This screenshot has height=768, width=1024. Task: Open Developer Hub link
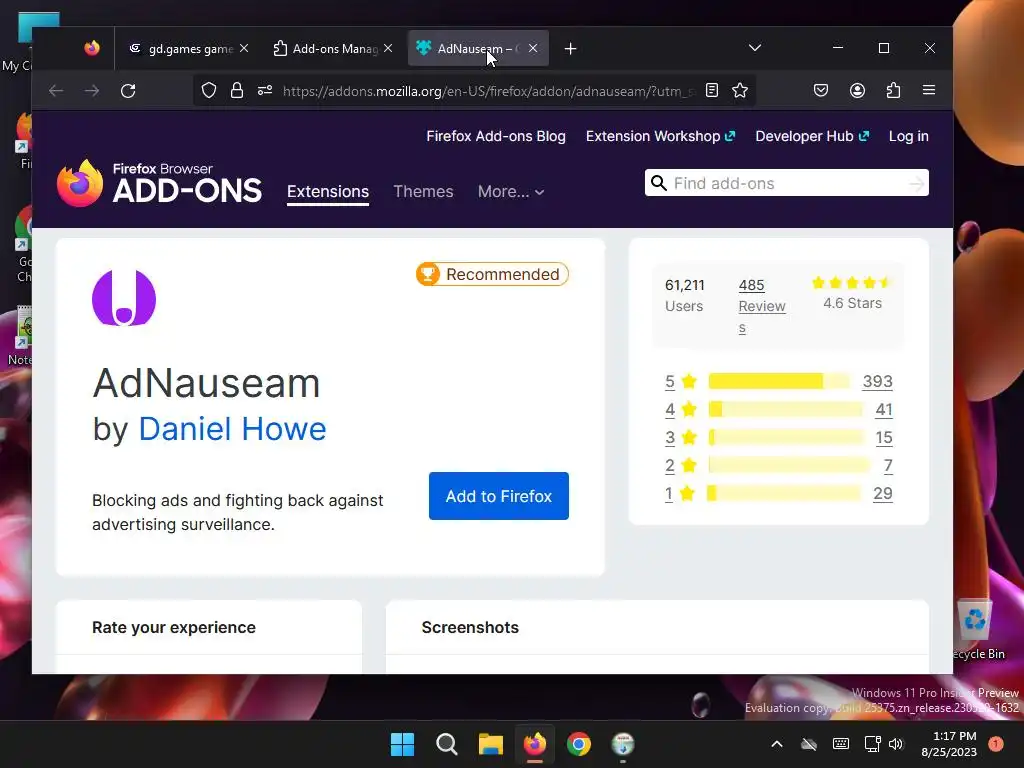point(812,136)
